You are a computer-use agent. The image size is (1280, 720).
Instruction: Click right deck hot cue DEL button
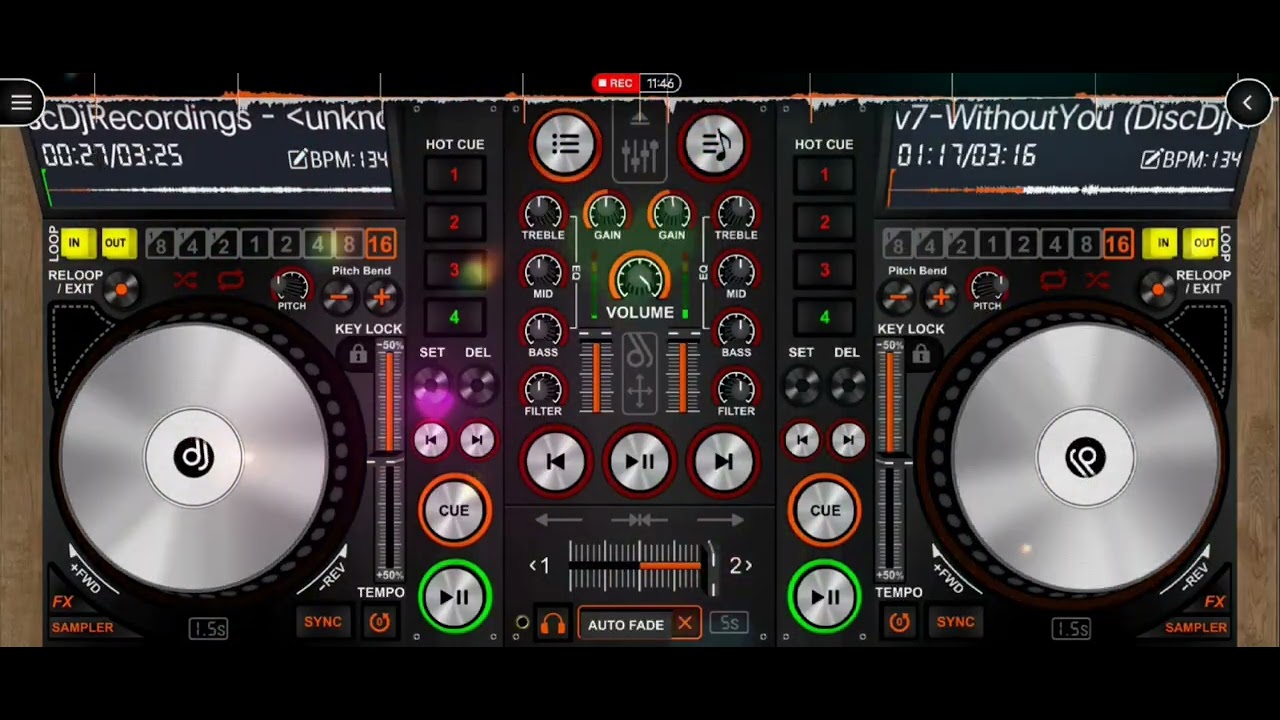848,385
